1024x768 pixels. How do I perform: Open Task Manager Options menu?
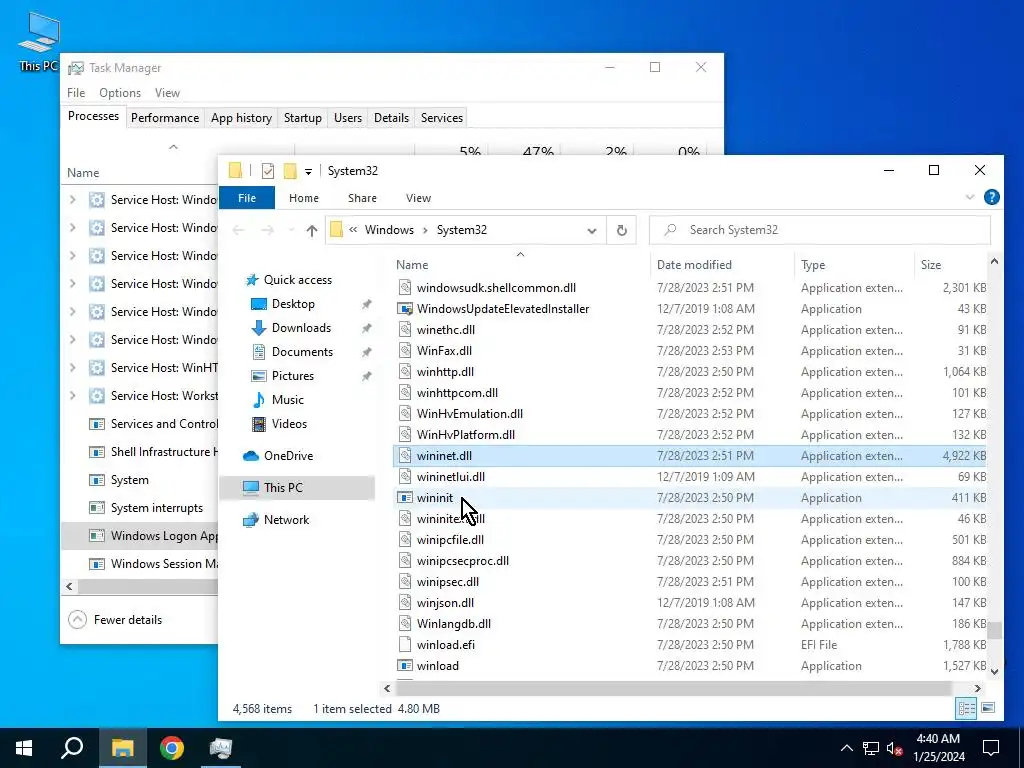coord(120,93)
